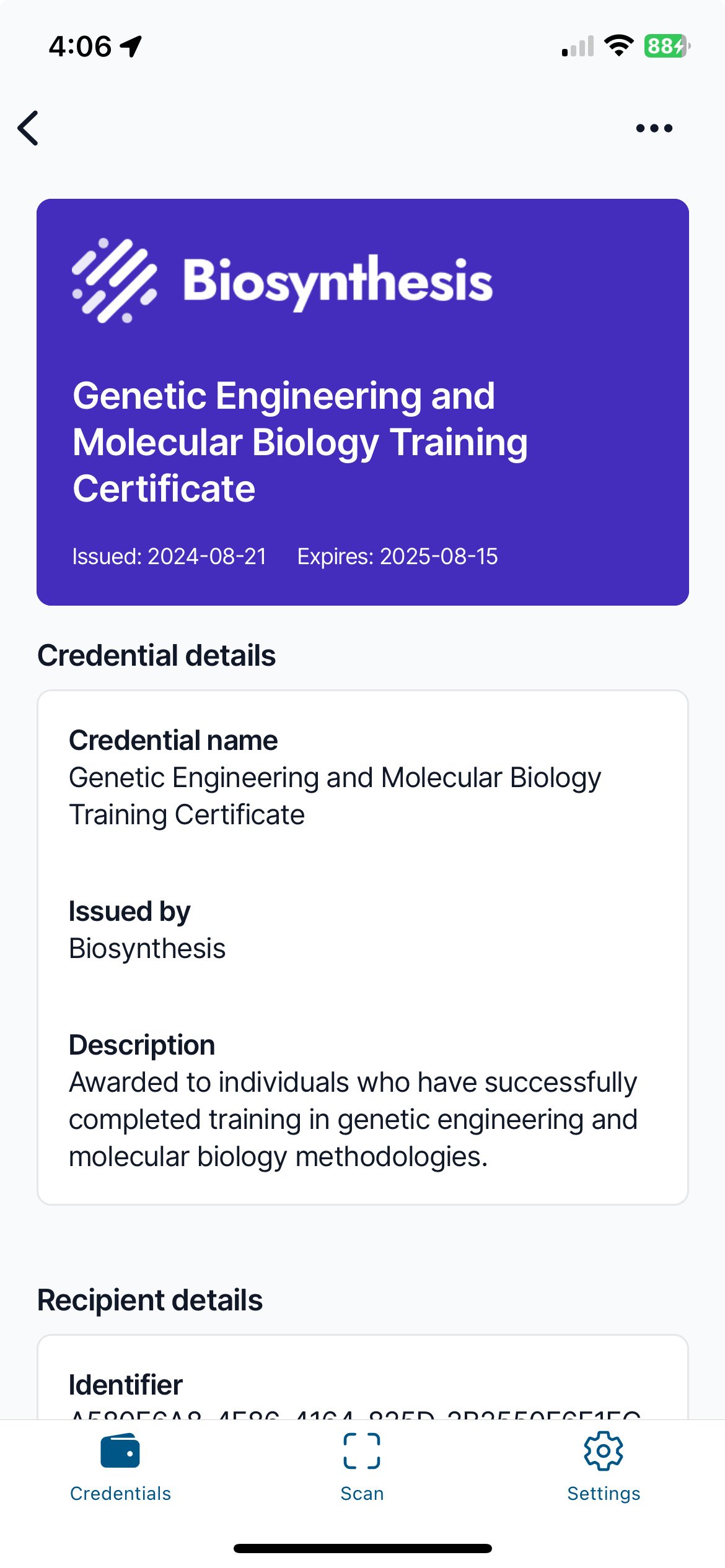Viewport: 725px width, 1568px height.
Task: Tap the issued date 2024-08-21
Action: (x=169, y=556)
